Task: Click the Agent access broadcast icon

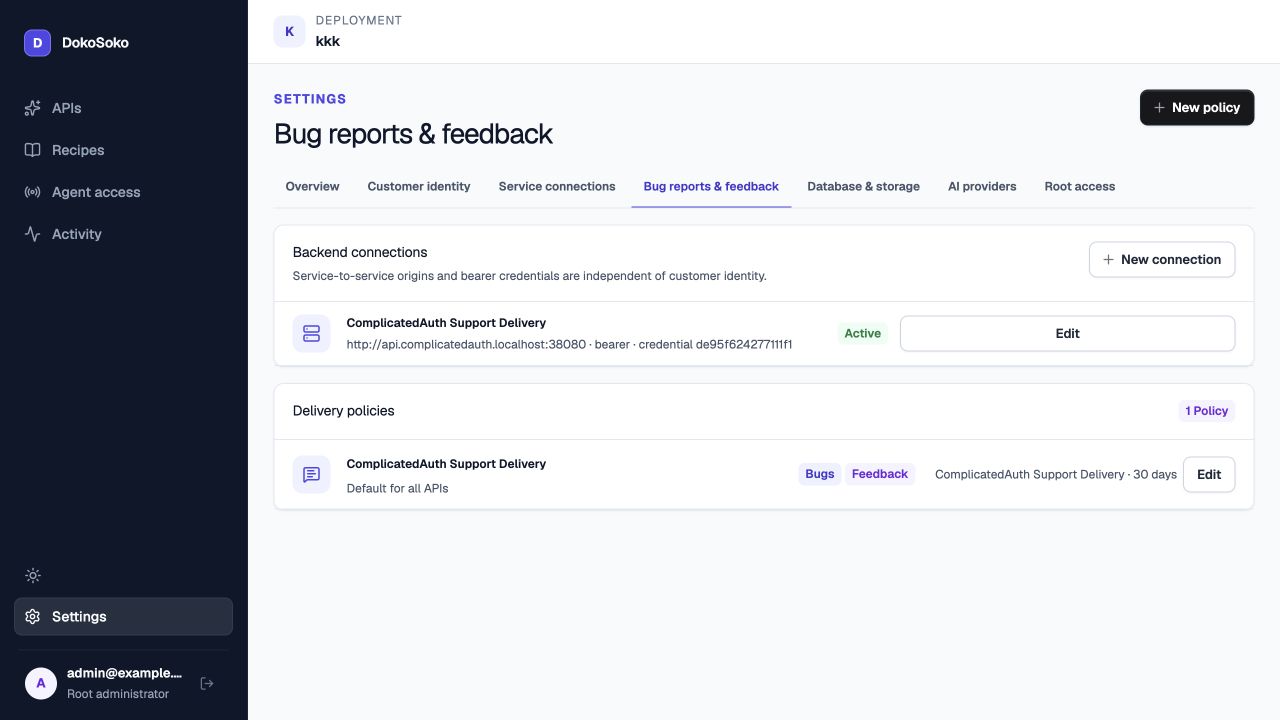Action: (x=32, y=192)
